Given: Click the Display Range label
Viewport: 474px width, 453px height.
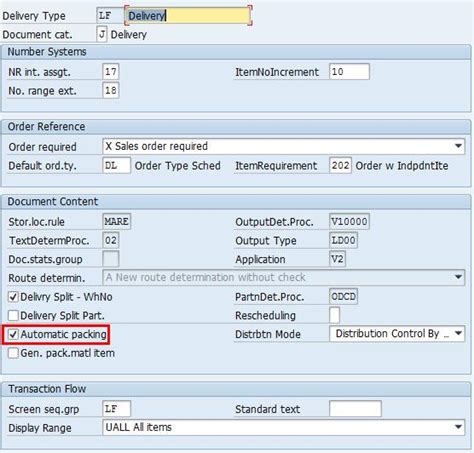Looking at the screenshot, I should [x=40, y=428].
